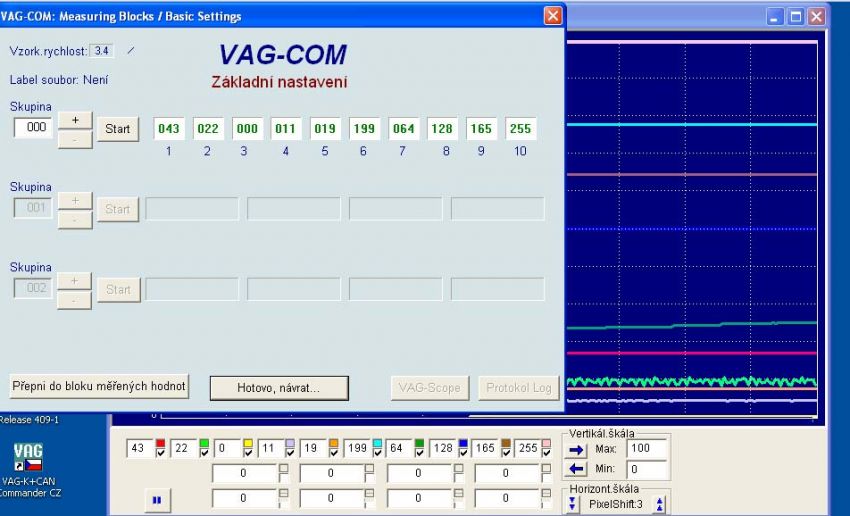Click the blue swatch beside value 128
The height and width of the screenshot is (516, 850).
click(x=463, y=444)
